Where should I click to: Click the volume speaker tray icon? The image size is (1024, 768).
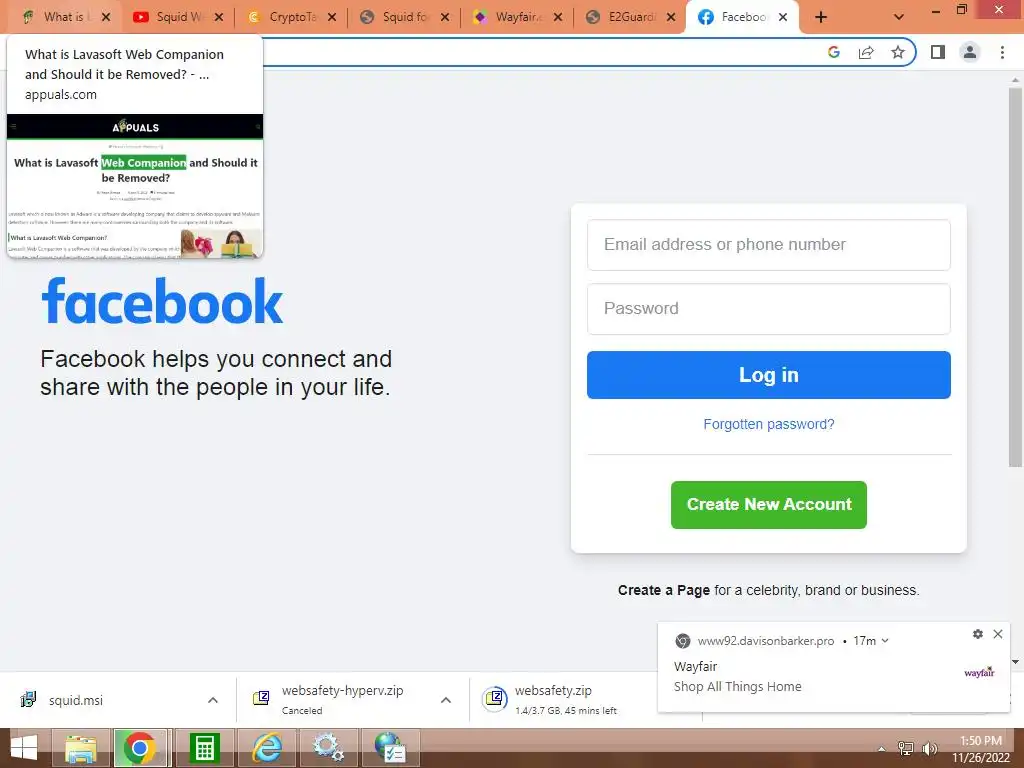[930, 749]
